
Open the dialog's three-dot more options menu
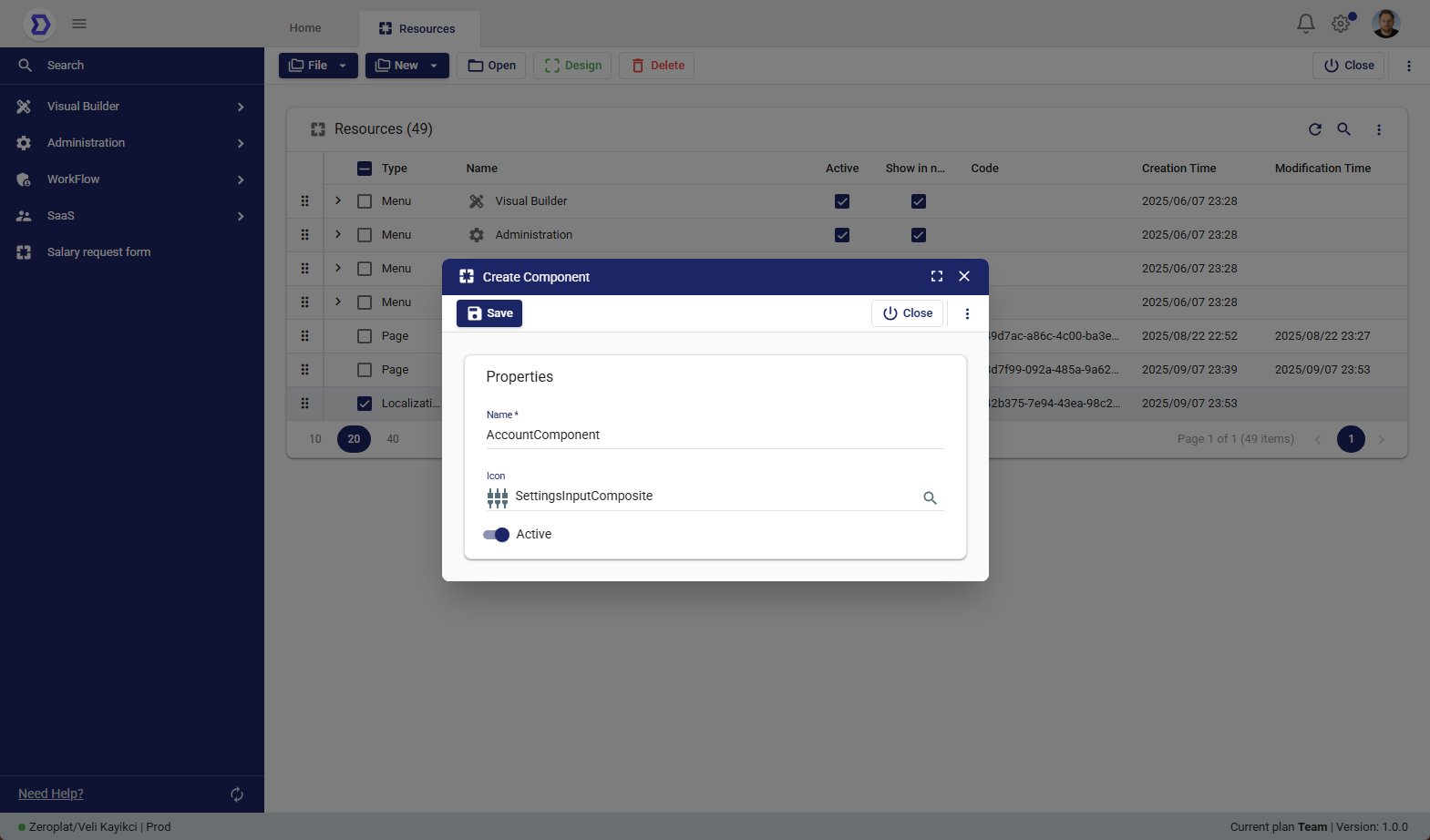pyautogui.click(x=967, y=313)
